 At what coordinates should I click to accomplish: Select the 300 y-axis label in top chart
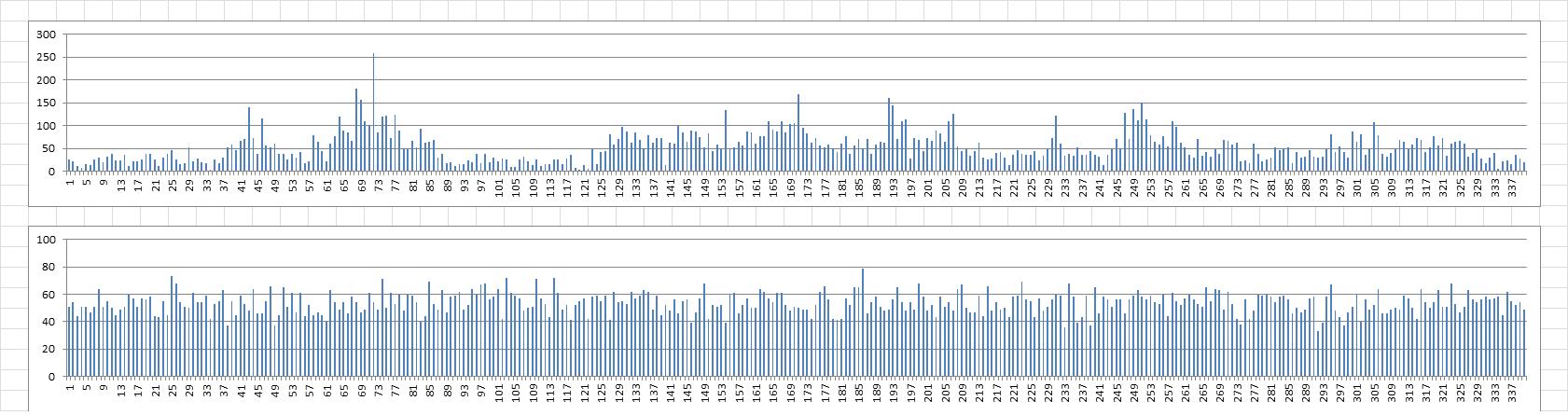tap(46, 35)
